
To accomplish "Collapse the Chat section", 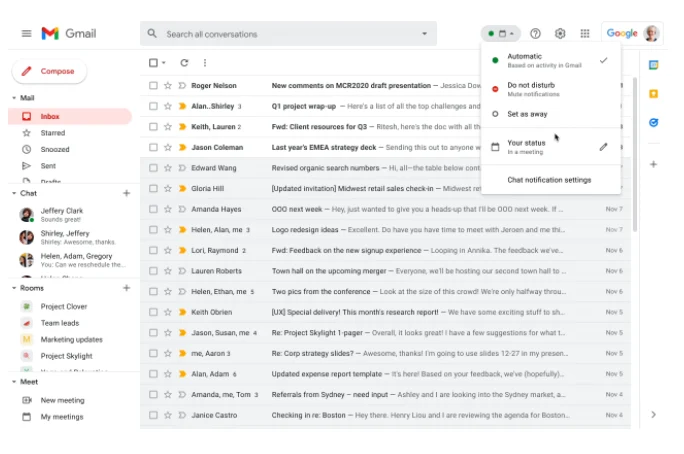I will (14, 193).
